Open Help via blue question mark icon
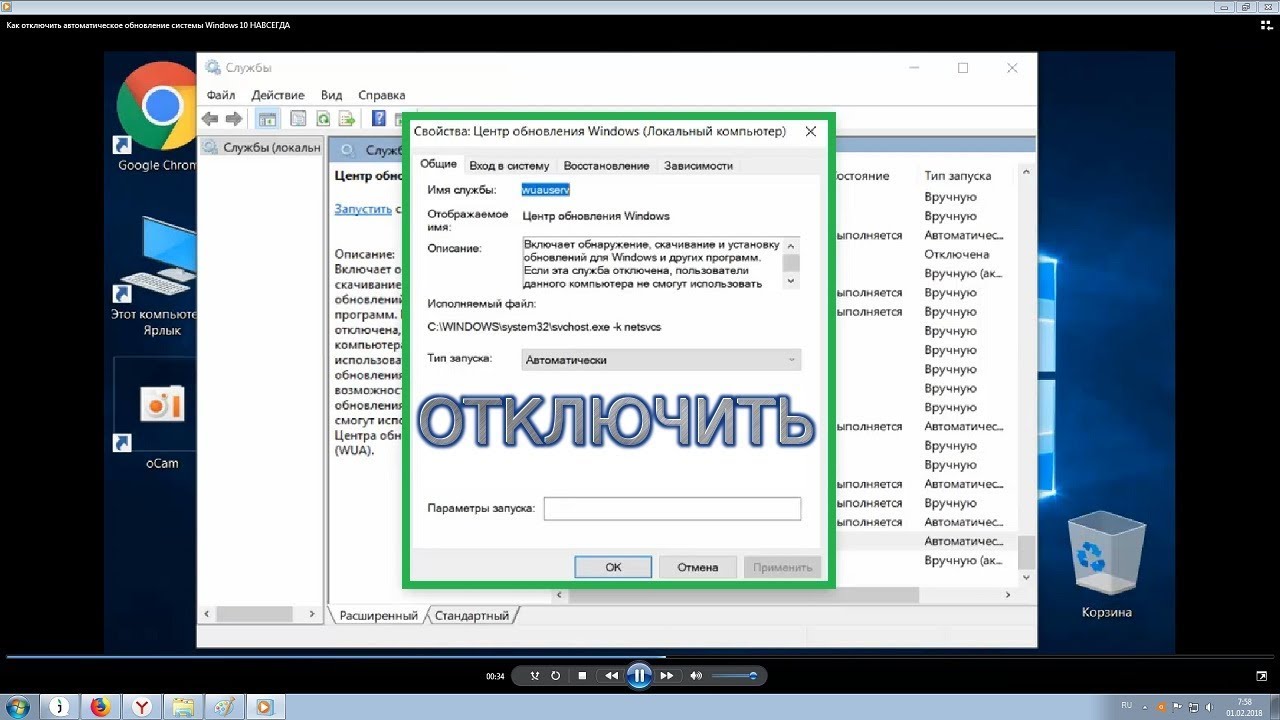The width and height of the screenshot is (1280, 720). coord(379,119)
